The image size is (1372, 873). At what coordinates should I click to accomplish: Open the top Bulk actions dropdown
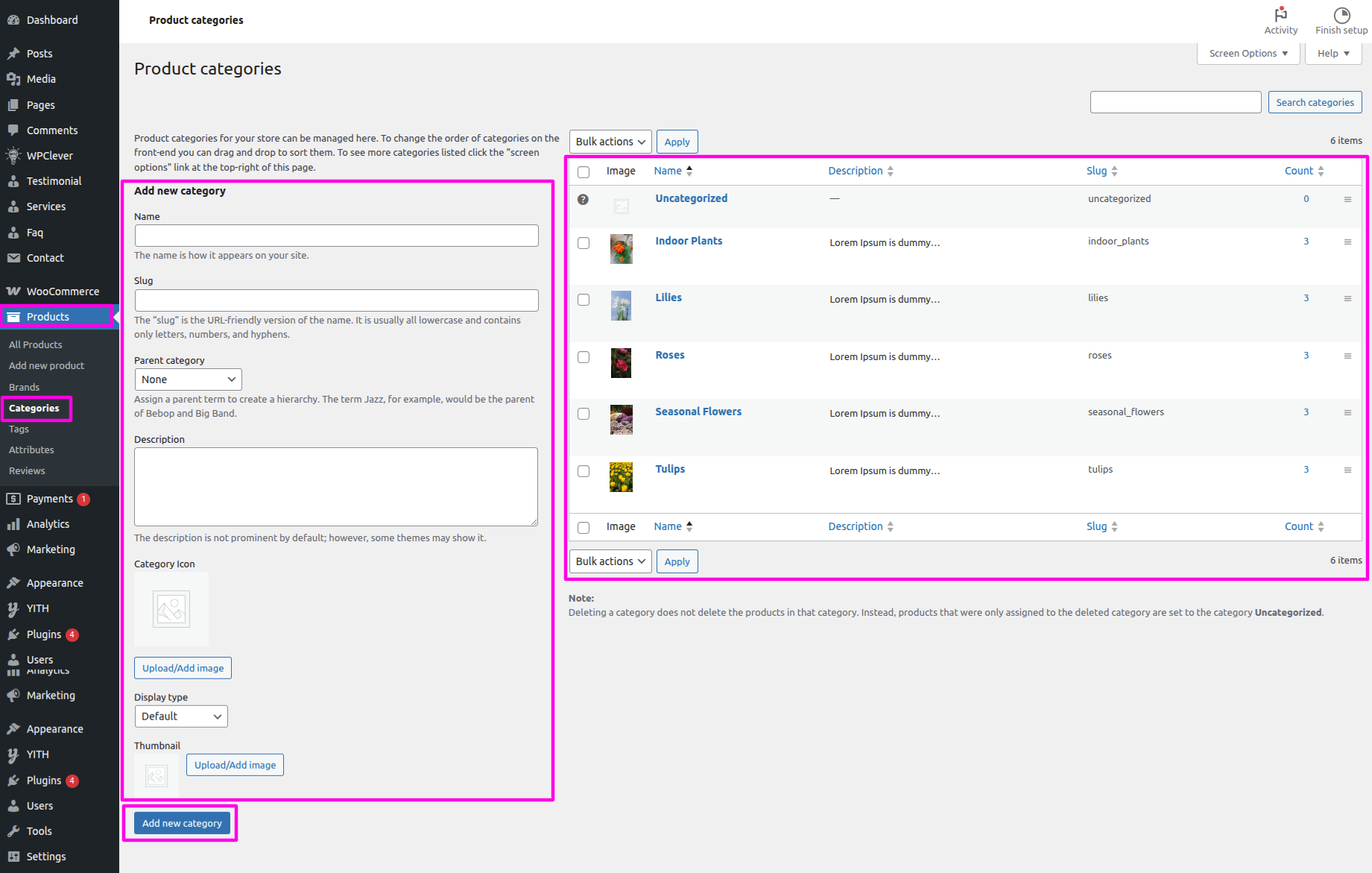click(610, 142)
